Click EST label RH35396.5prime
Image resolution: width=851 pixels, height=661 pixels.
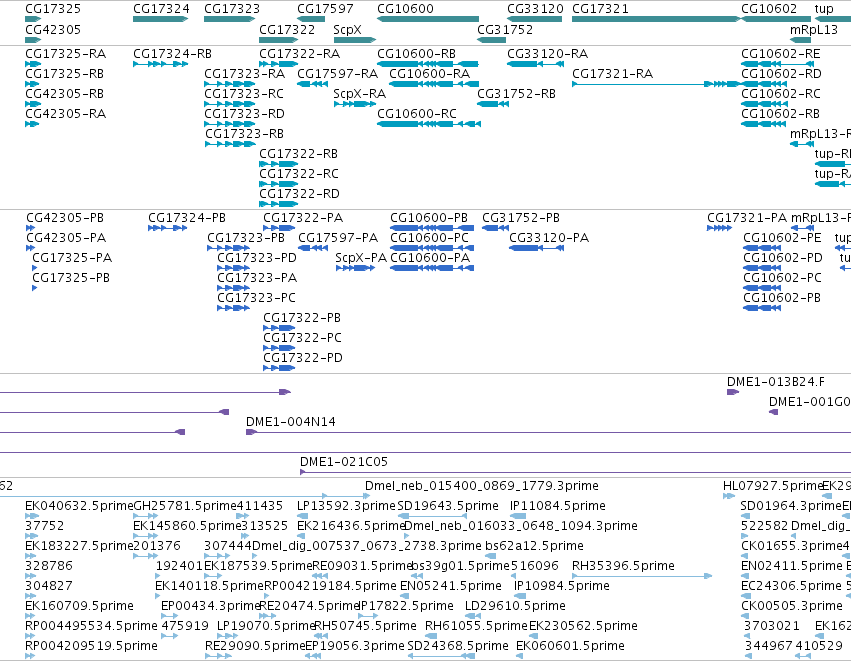click(624, 566)
